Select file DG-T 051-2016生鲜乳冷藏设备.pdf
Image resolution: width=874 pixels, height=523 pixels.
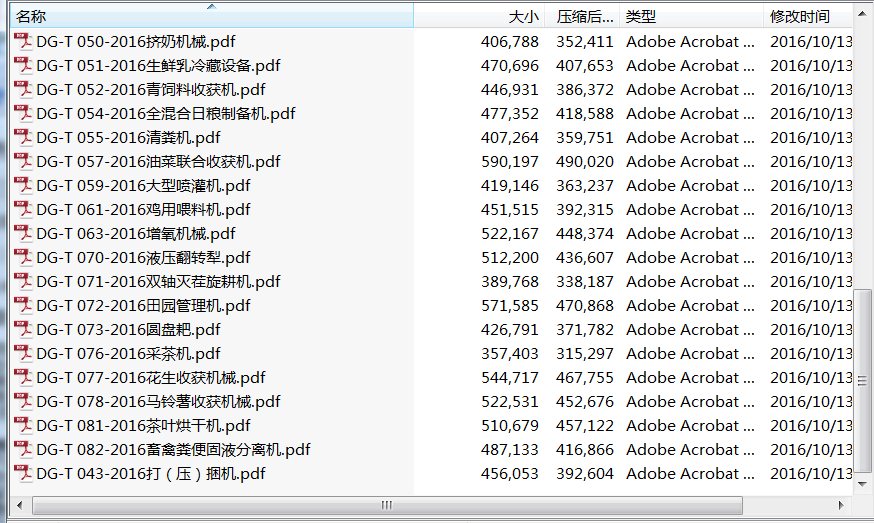tap(158, 65)
